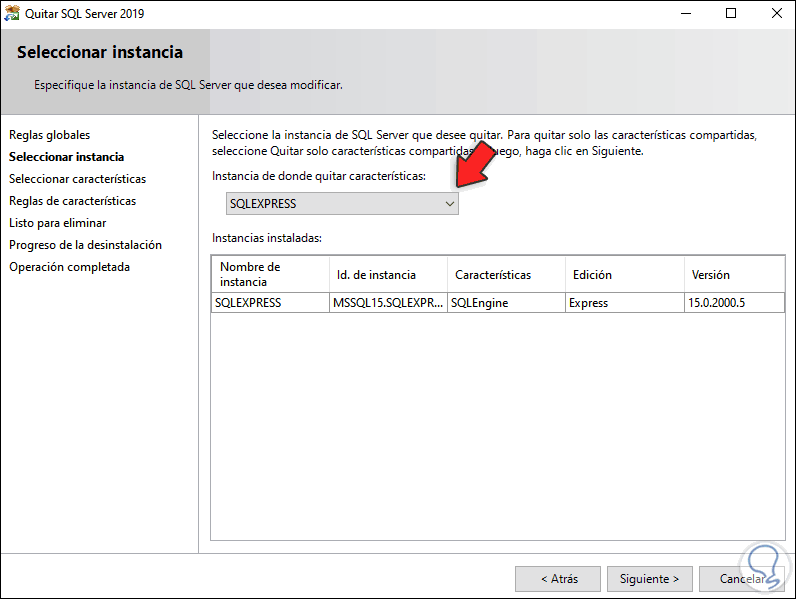796x599 pixels.
Task: Sort by the Características column header
Action: (x=506, y=274)
